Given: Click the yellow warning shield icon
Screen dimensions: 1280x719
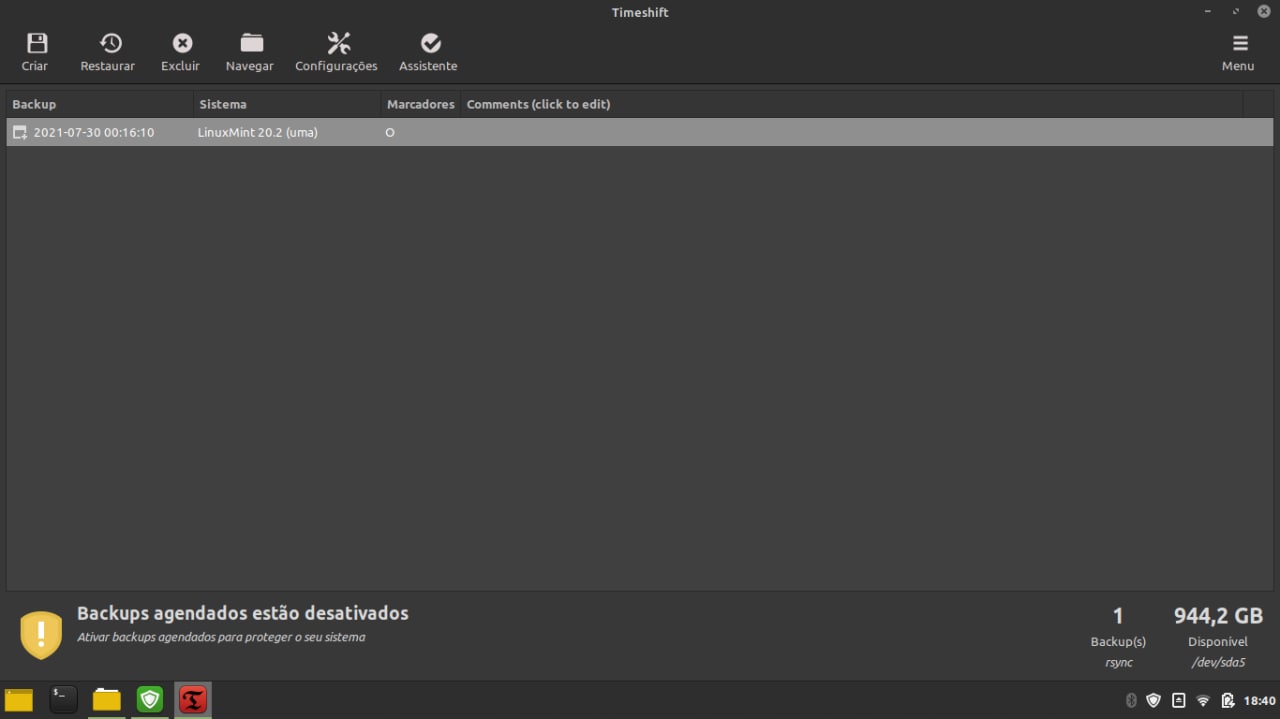Looking at the screenshot, I should [41, 635].
